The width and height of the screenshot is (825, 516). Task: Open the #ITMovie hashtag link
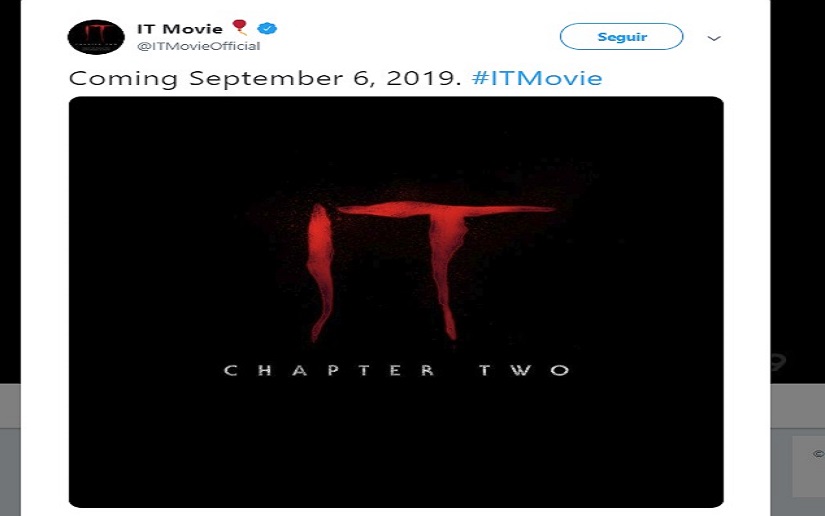pos(537,78)
